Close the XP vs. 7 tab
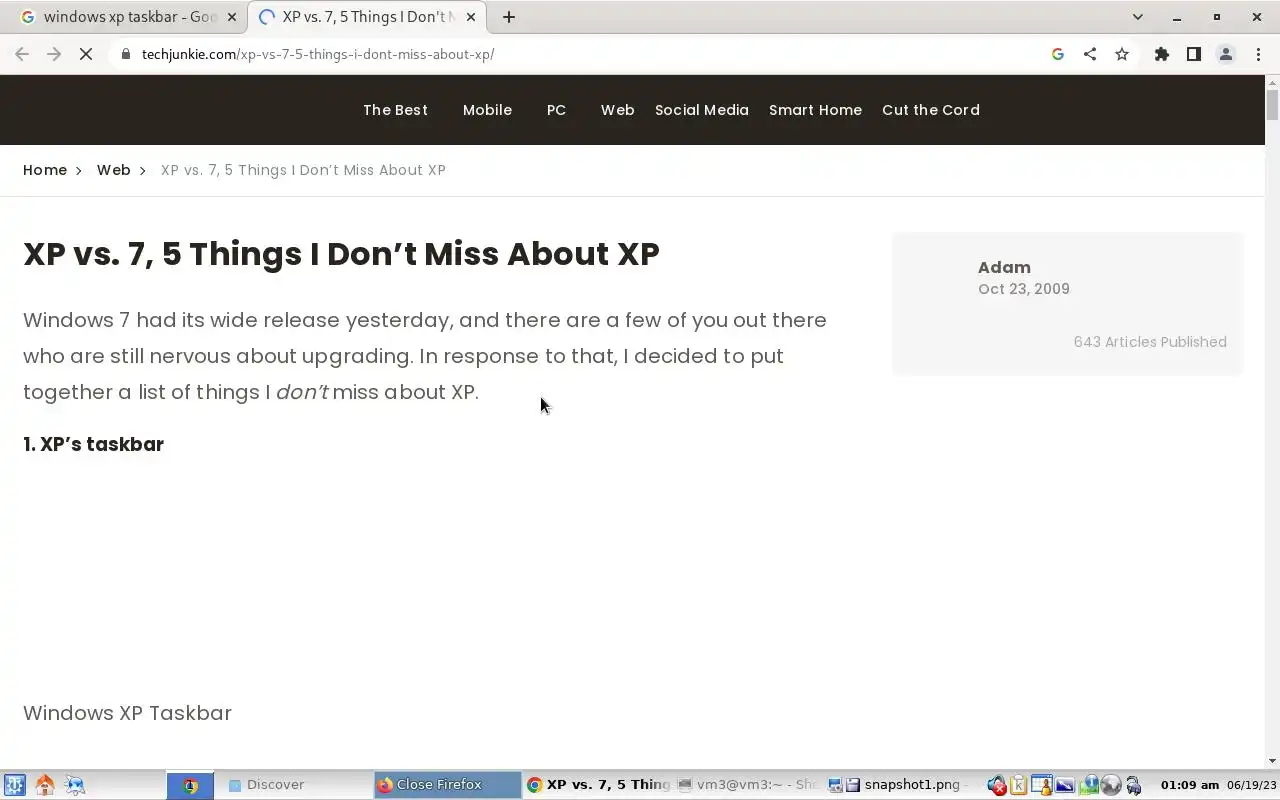The width and height of the screenshot is (1280, 800). coord(471,17)
